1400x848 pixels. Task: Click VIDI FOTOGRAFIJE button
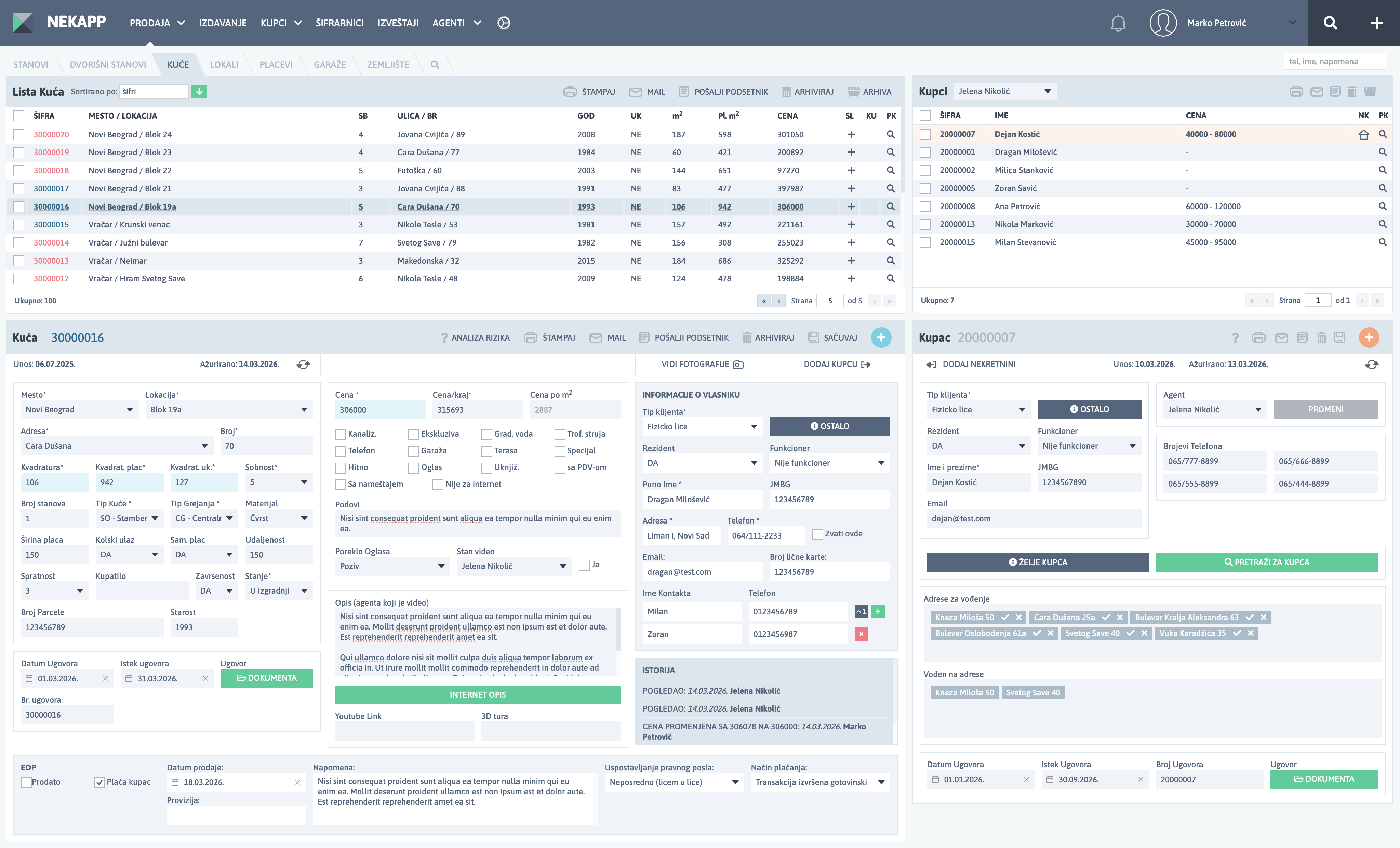(x=702, y=364)
